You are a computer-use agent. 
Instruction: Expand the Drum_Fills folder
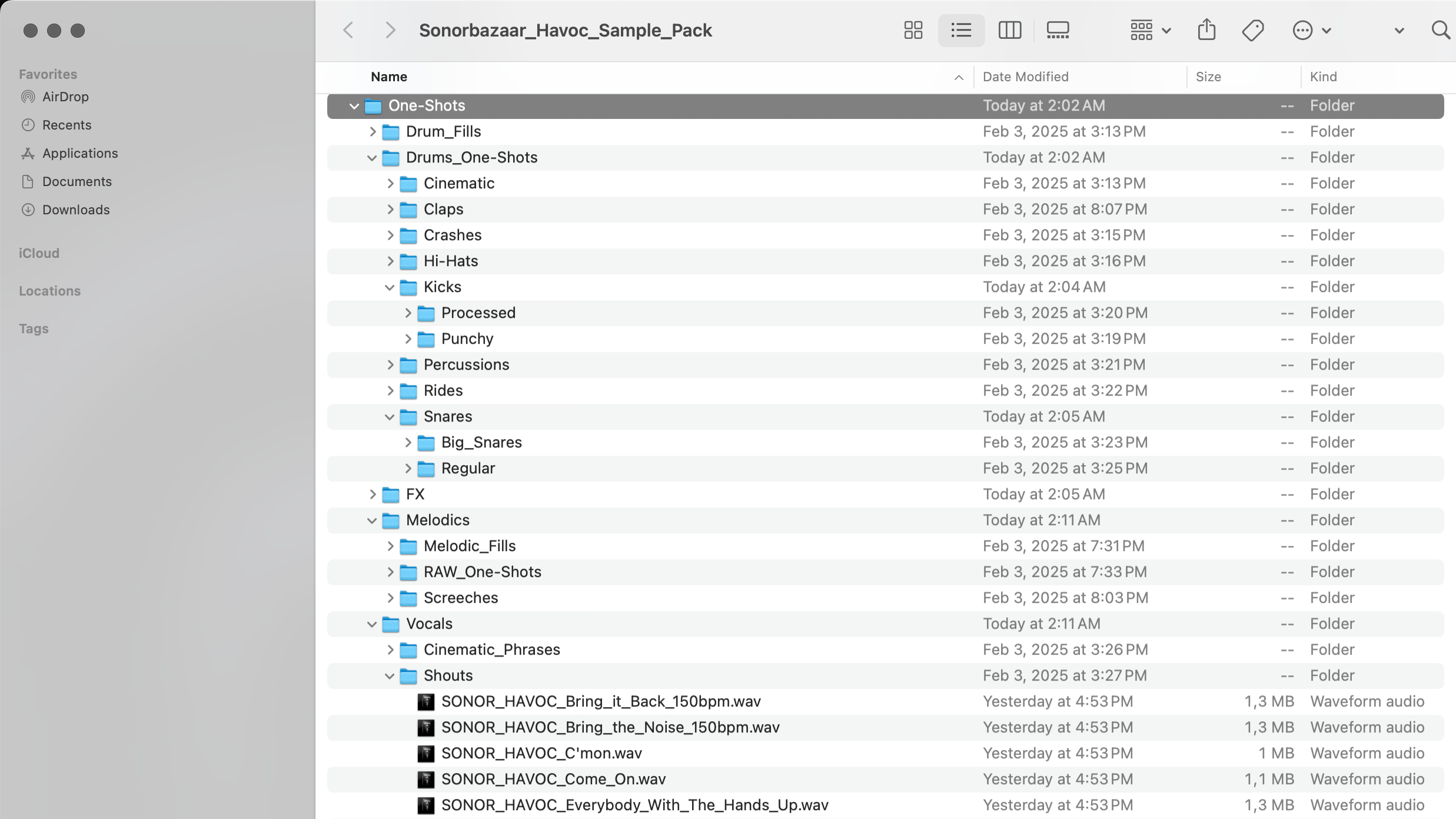372,132
